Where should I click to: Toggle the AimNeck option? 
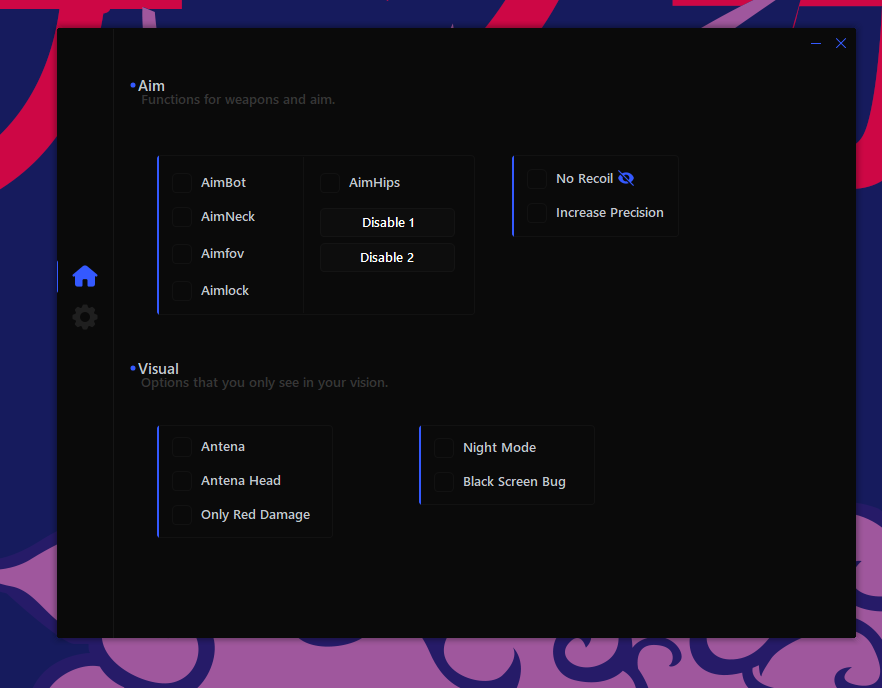181,217
